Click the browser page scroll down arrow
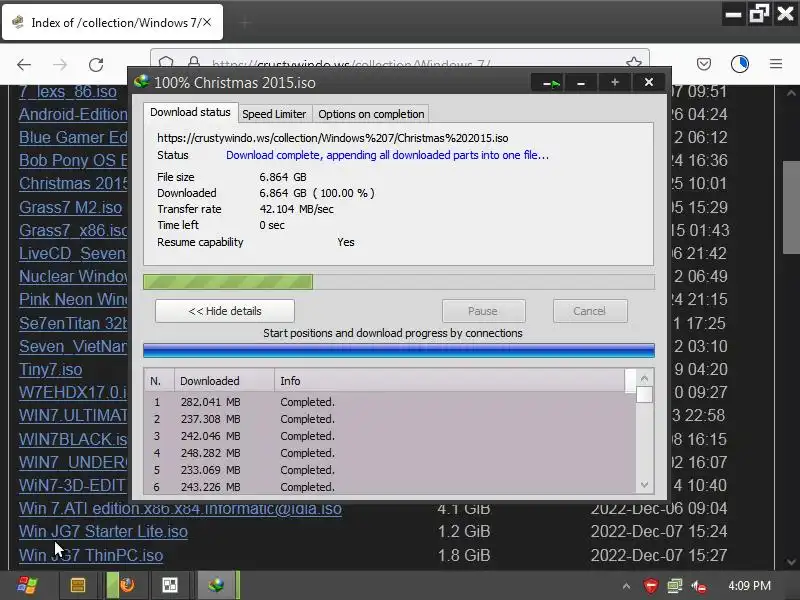 click(x=791, y=562)
